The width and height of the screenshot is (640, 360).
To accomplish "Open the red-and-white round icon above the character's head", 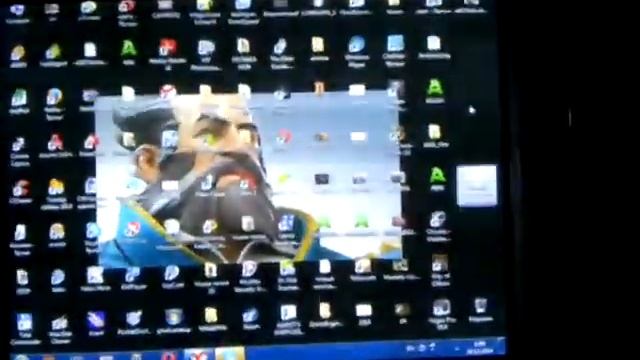I will [x=168, y=93].
